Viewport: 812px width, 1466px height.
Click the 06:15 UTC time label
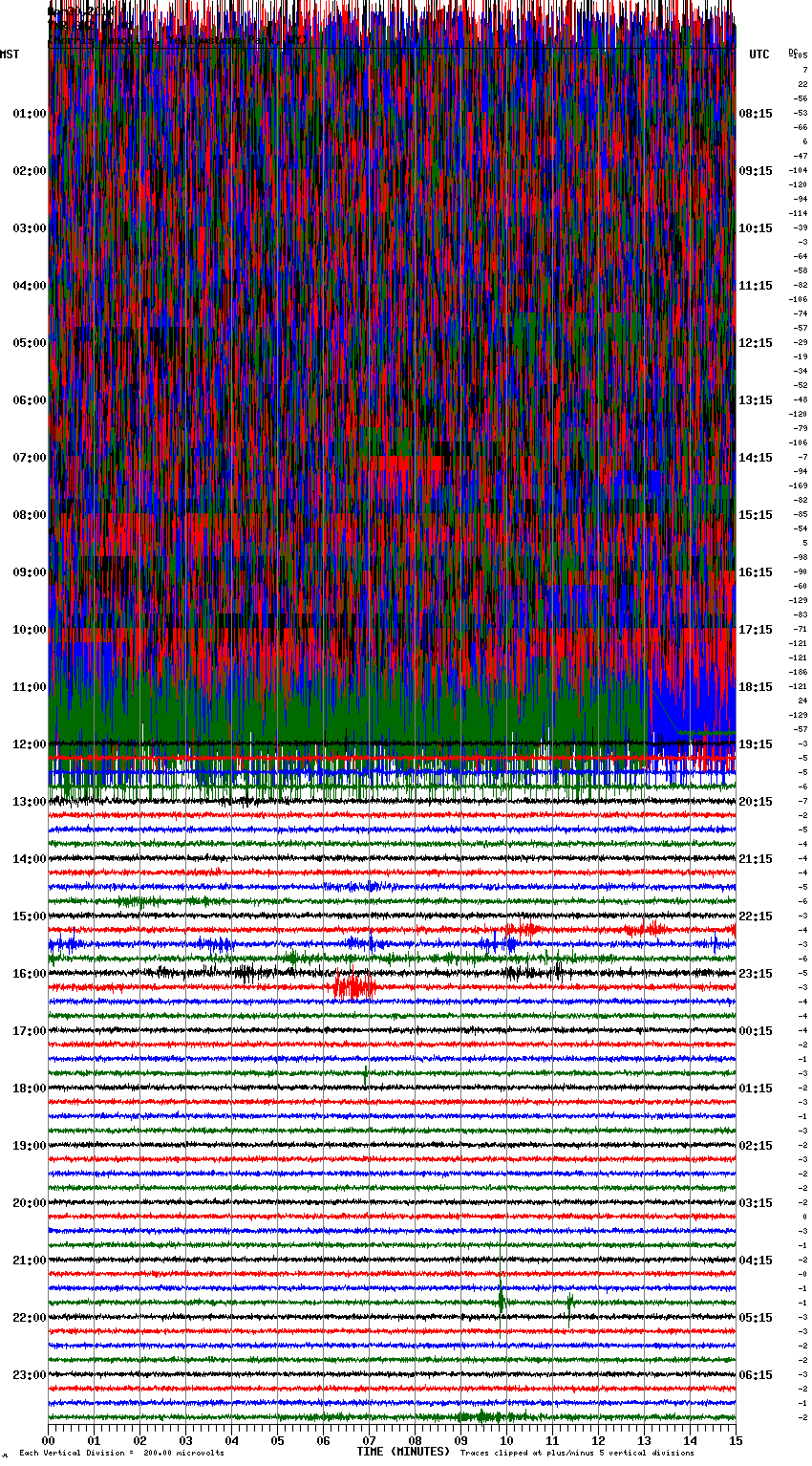756,1375
